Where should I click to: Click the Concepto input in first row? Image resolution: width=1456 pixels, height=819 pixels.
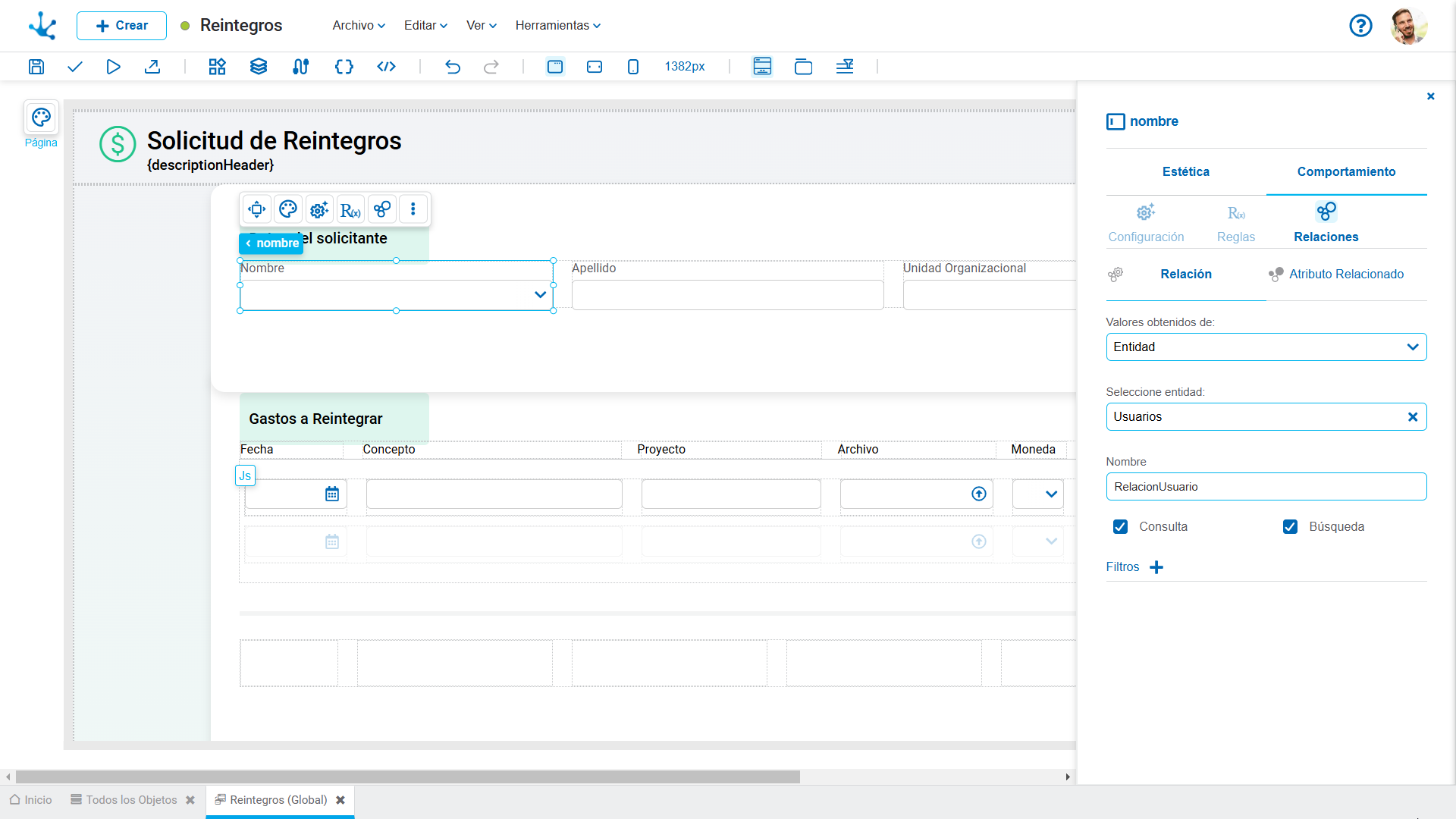494,494
